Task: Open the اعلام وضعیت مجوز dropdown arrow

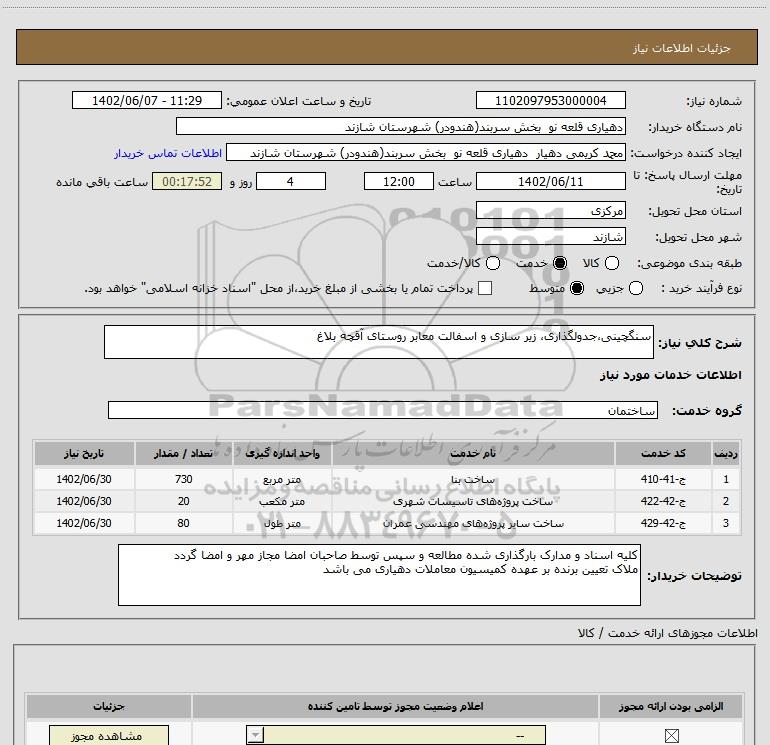Action: tap(255, 735)
